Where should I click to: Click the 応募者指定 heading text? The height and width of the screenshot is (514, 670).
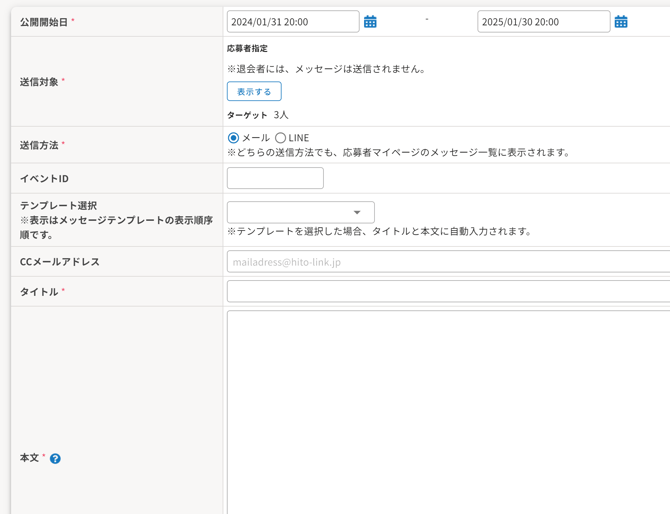[247, 48]
